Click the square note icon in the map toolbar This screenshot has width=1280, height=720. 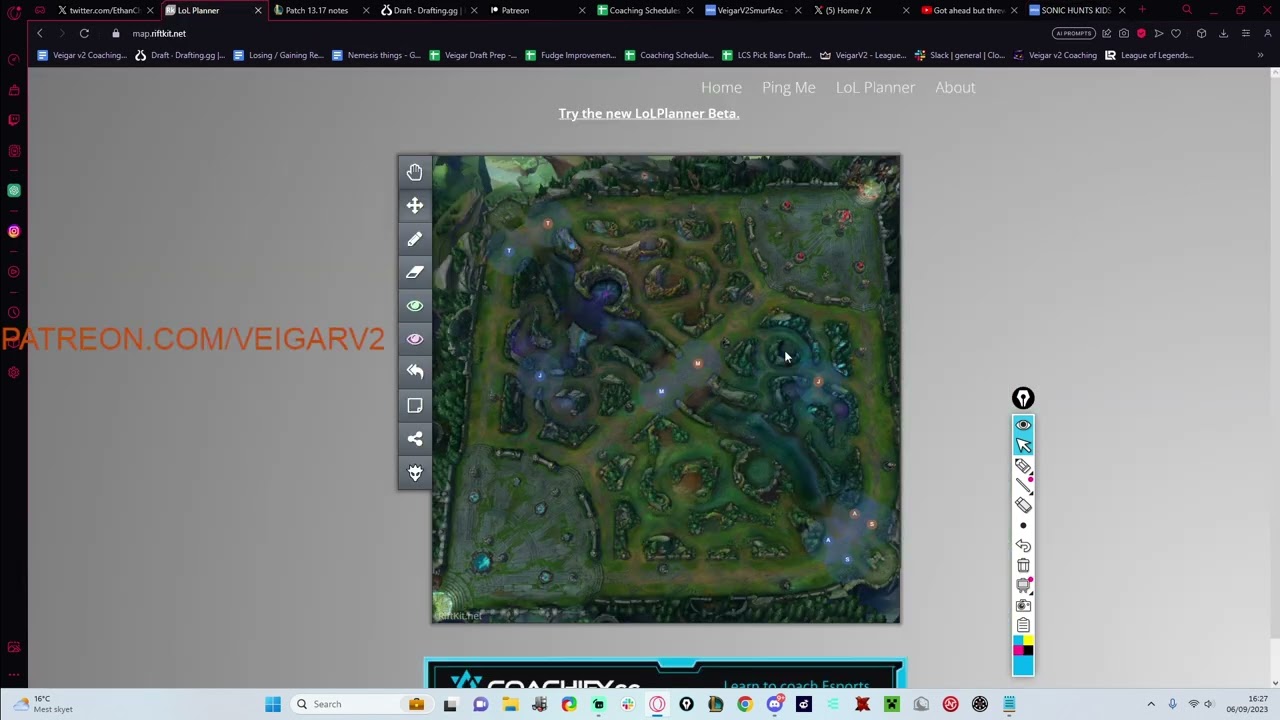pos(415,405)
